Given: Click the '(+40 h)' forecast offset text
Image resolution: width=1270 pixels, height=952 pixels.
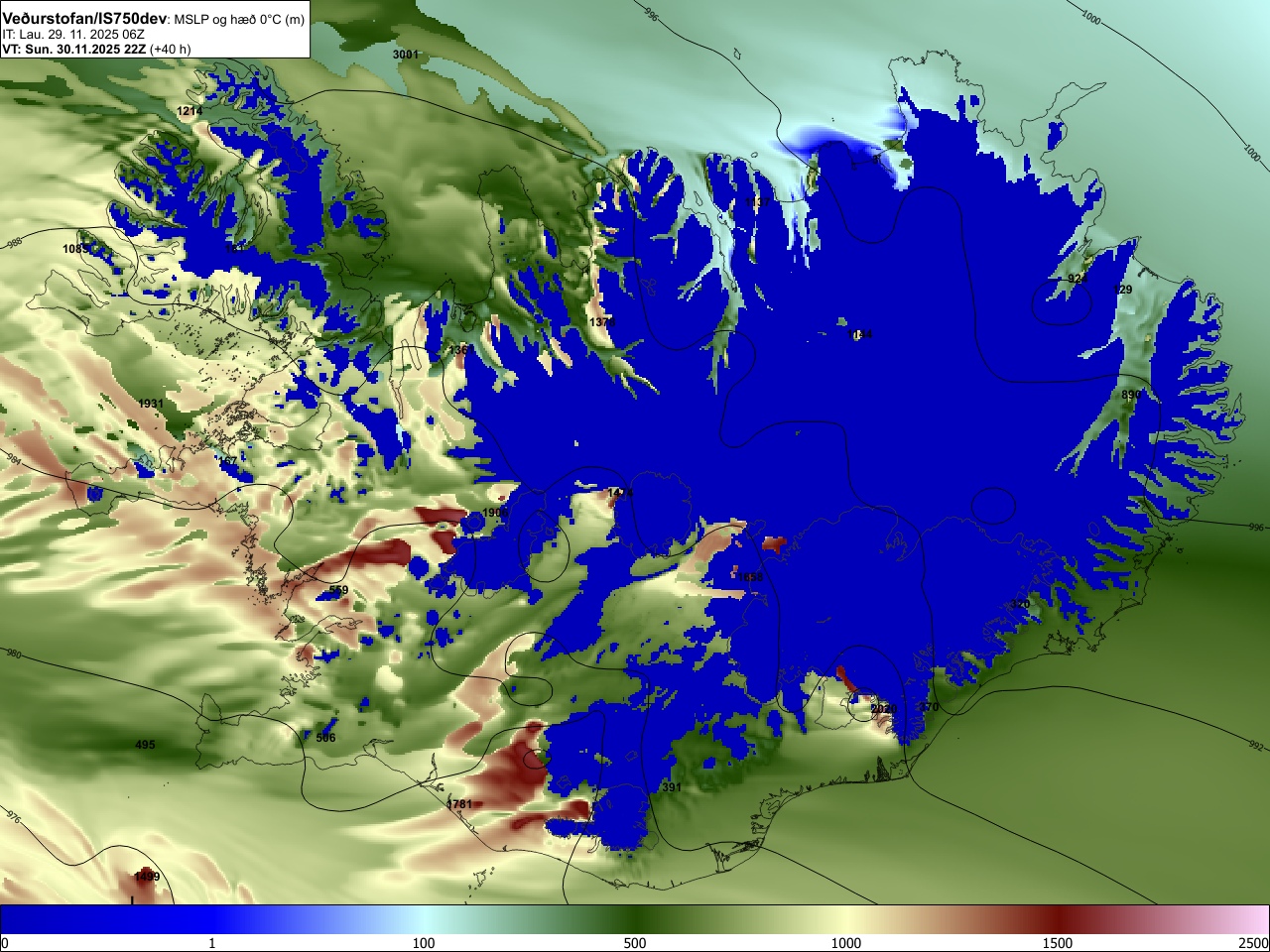Looking at the screenshot, I should click(171, 49).
